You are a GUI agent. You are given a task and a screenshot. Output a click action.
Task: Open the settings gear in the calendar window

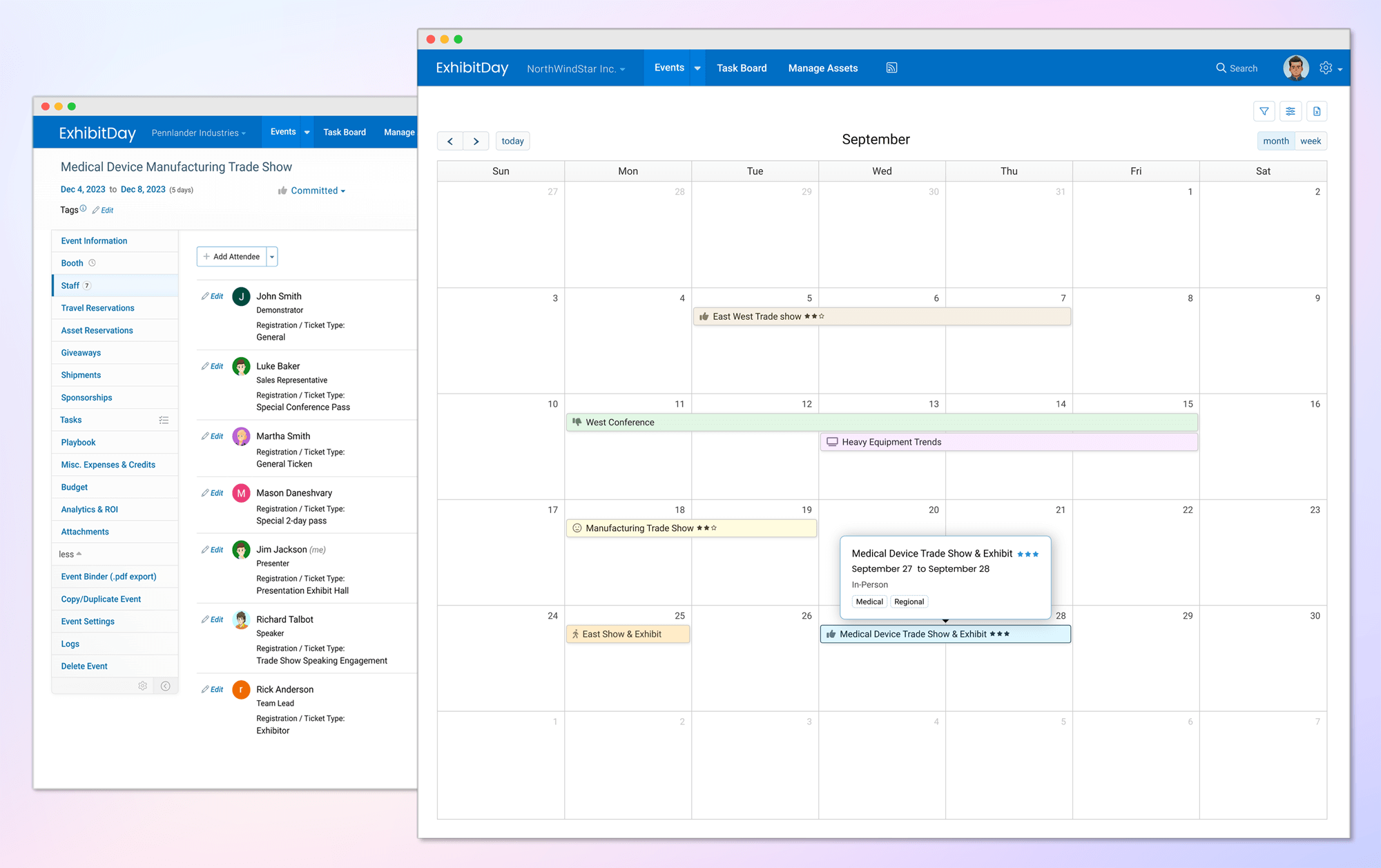click(x=1325, y=68)
